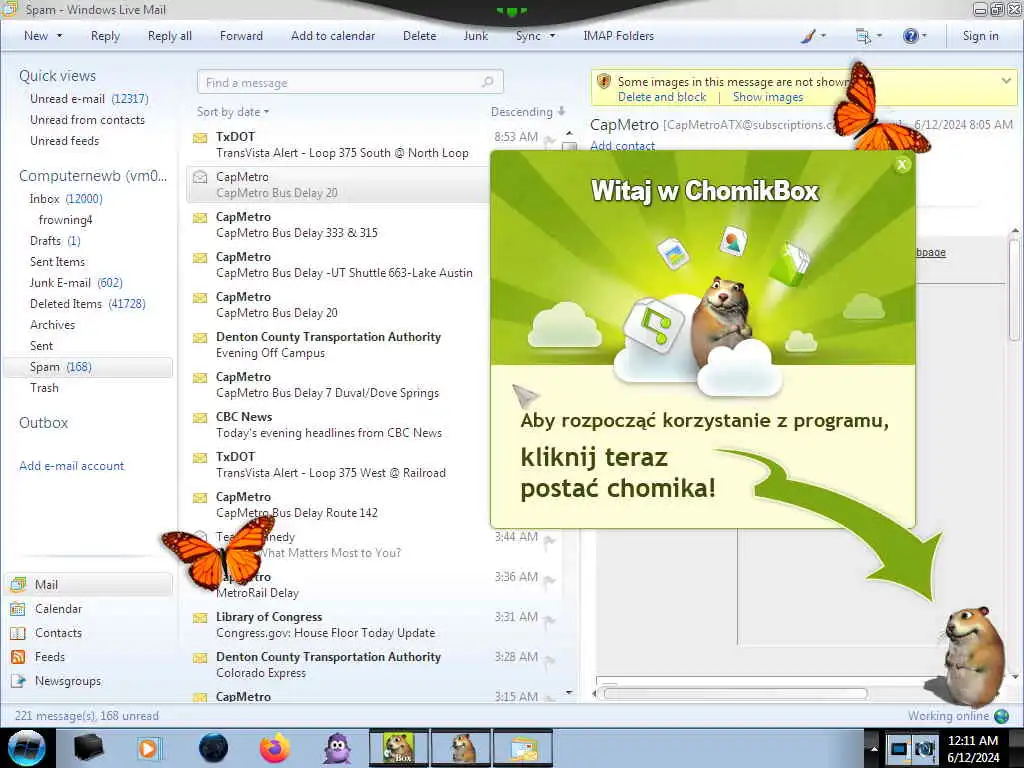Click Forward in the toolbar
This screenshot has height=768, width=1024.
[x=241, y=36]
